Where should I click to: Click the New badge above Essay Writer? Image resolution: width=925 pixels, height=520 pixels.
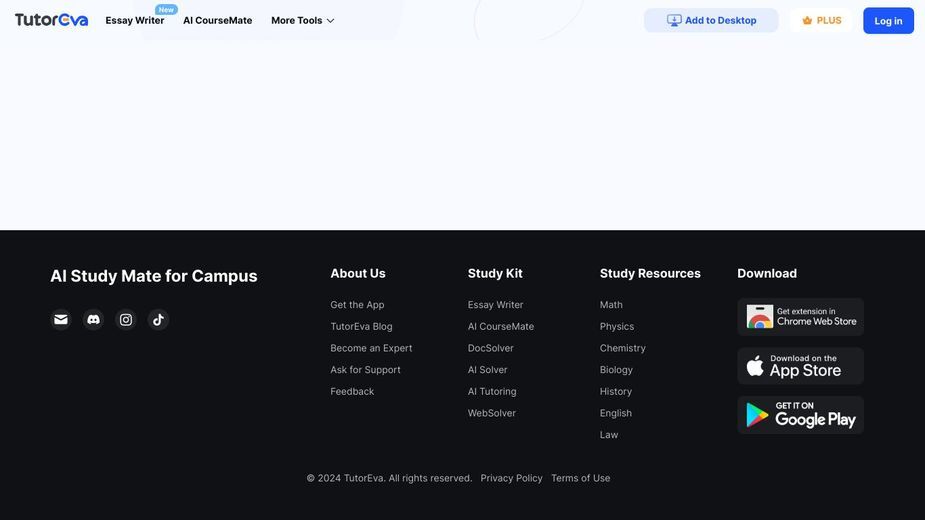[x=166, y=9]
